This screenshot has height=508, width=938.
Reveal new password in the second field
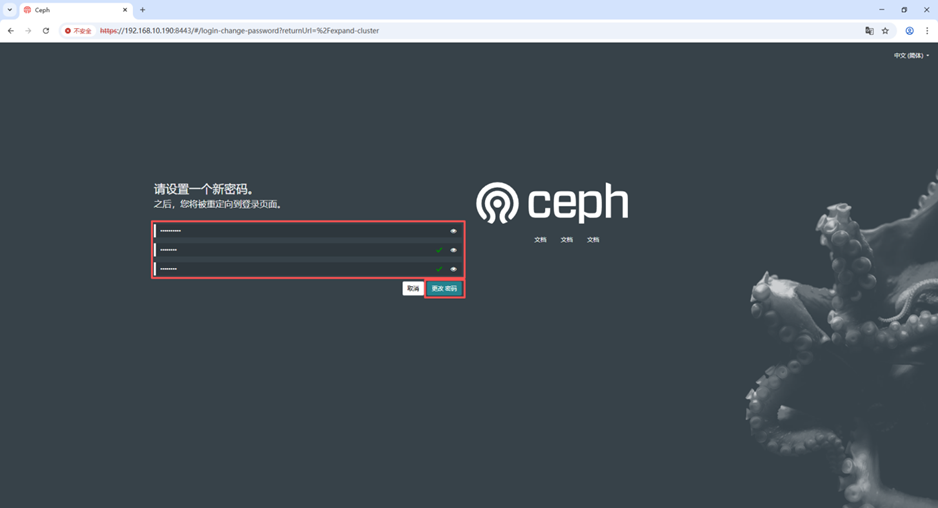pyautogui.click(x=453, y=250)
